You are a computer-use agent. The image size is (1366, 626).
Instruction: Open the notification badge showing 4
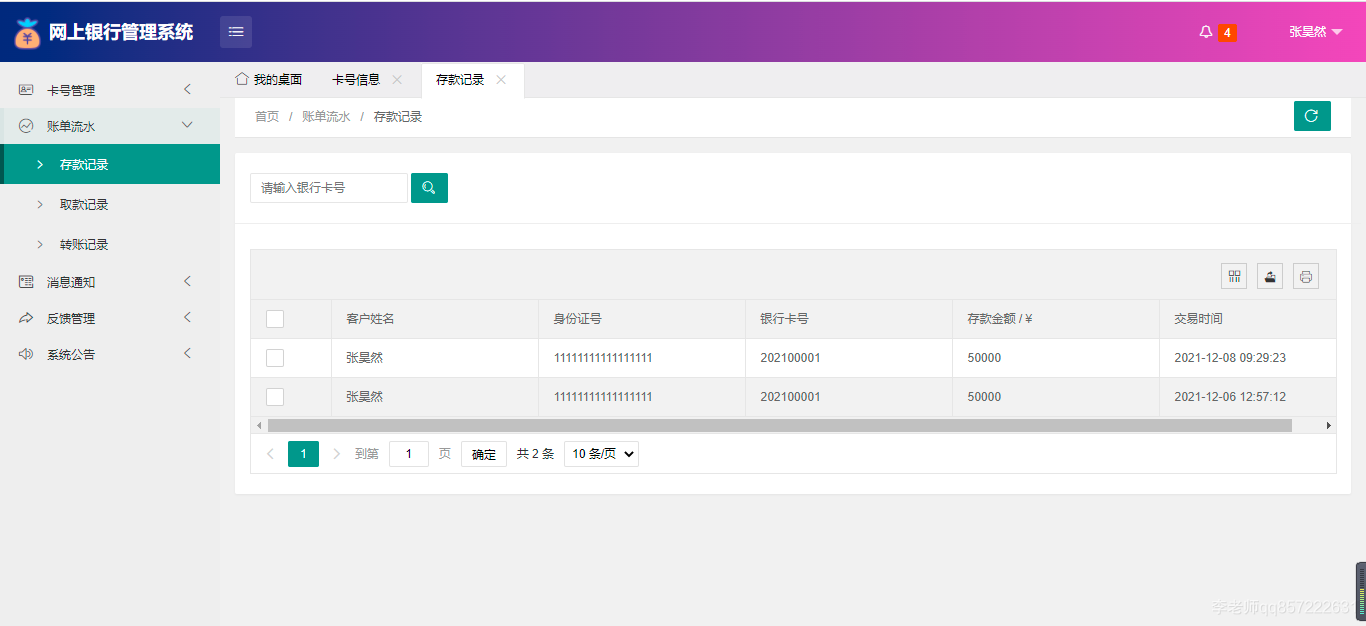(x=1227, y=32)
